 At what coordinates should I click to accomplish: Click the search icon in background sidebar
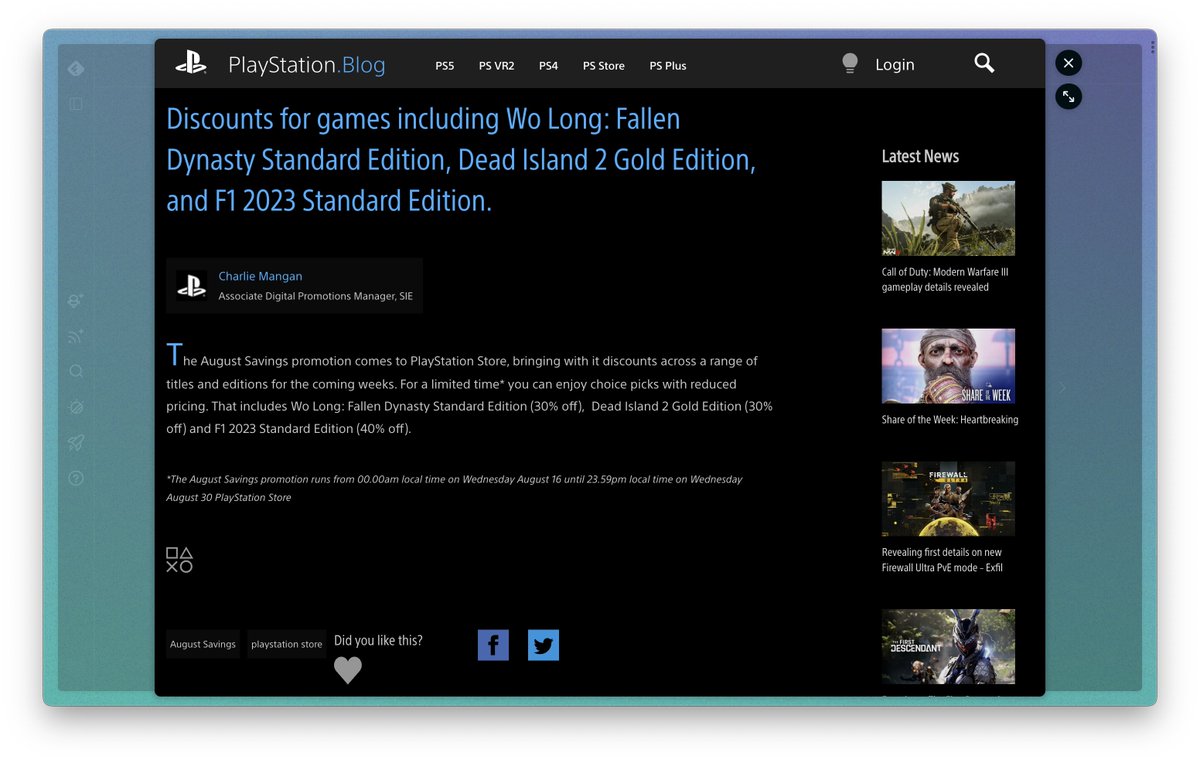pyautogui.click(x=76, y=372)
